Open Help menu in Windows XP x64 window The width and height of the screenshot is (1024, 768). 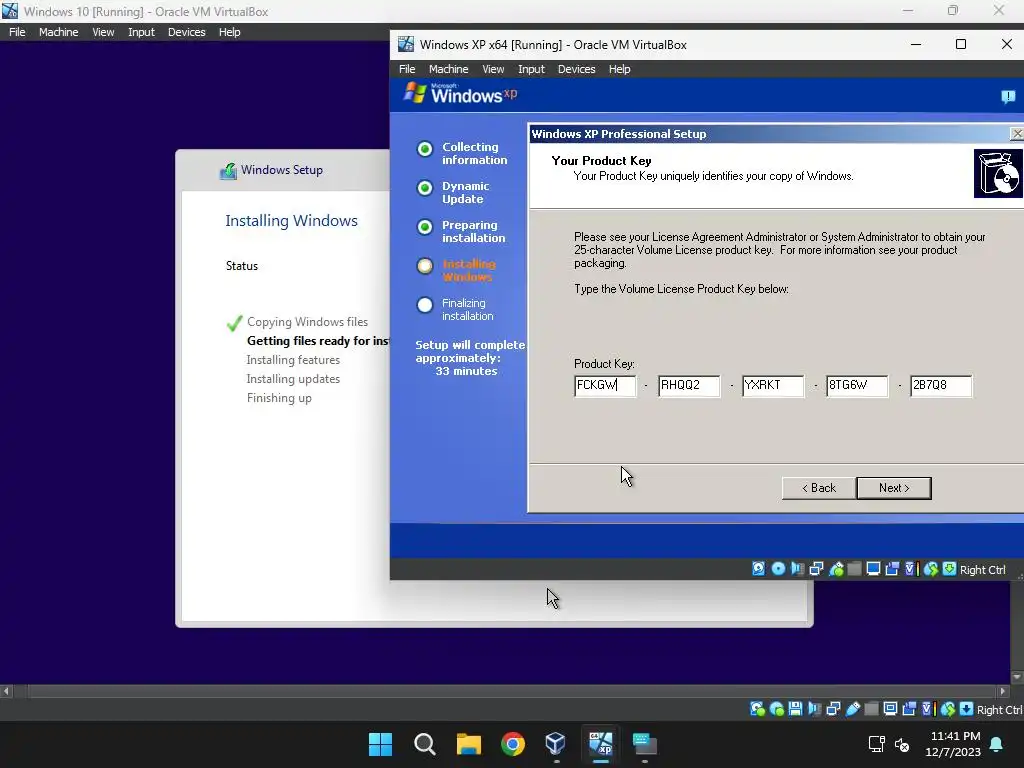(x=619, y=69)
